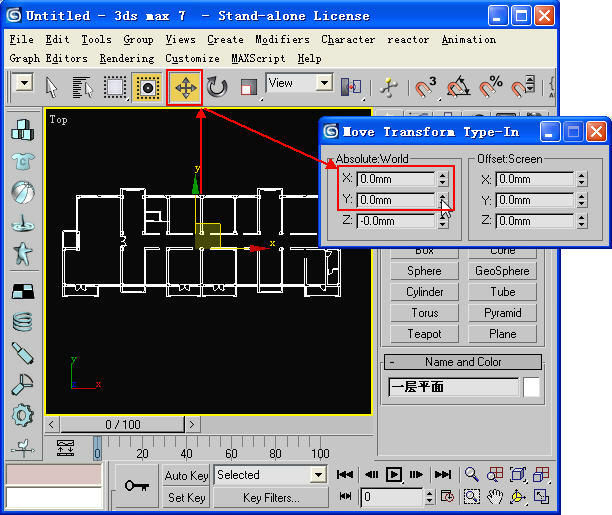This screenshot has height=515, width=612.
Task: Open Key Filters dialog
Action: pyautogui.click(x=270, y=498)
